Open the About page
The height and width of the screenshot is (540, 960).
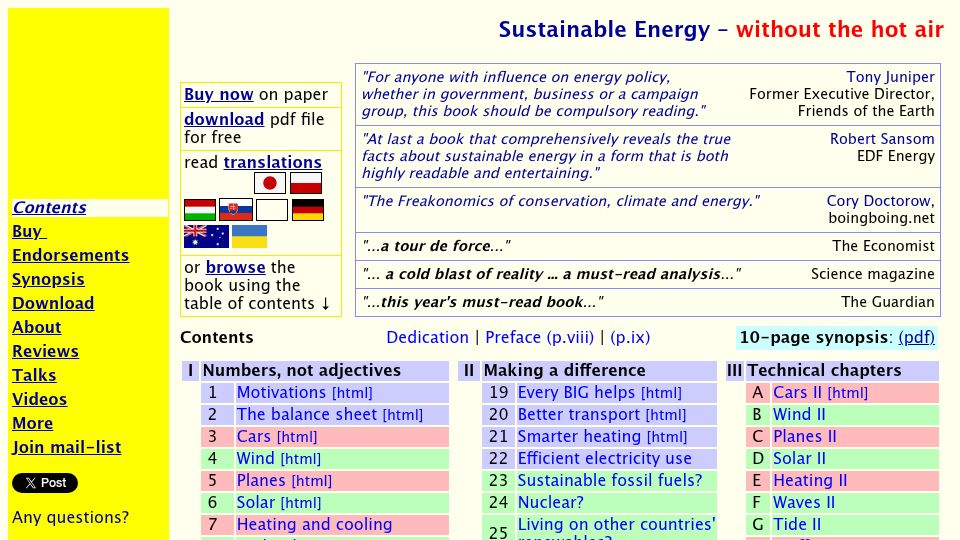pos(37,328)
